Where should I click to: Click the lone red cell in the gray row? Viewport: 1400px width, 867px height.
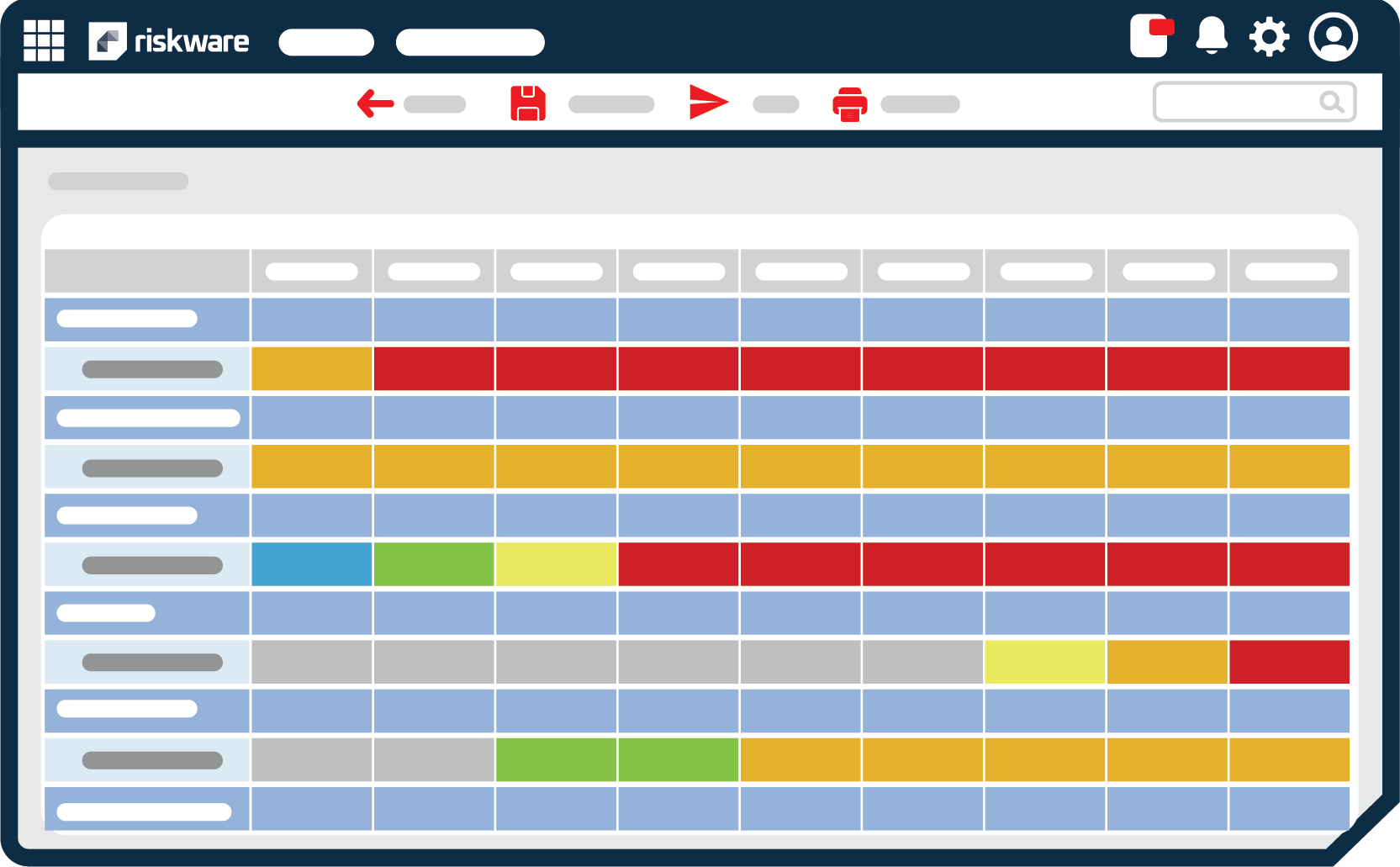coord(1290,662)
